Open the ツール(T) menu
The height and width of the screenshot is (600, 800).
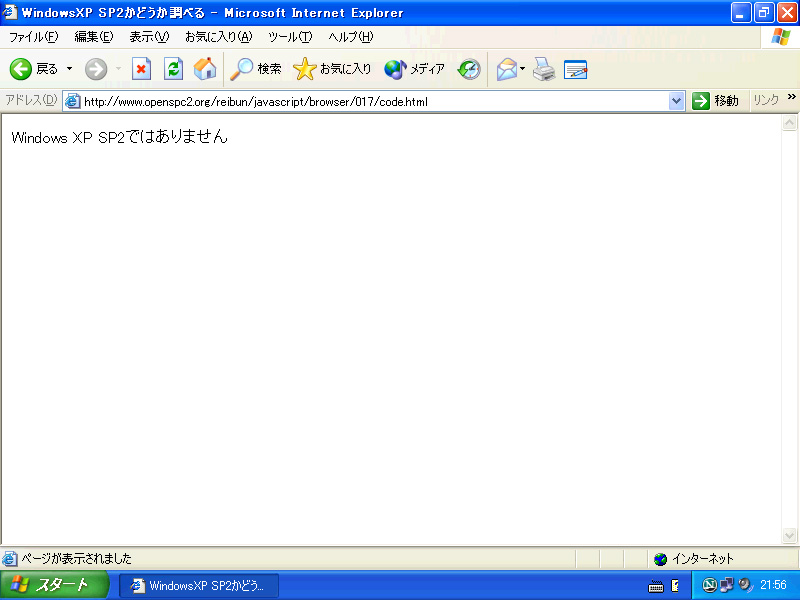[290, 37]
